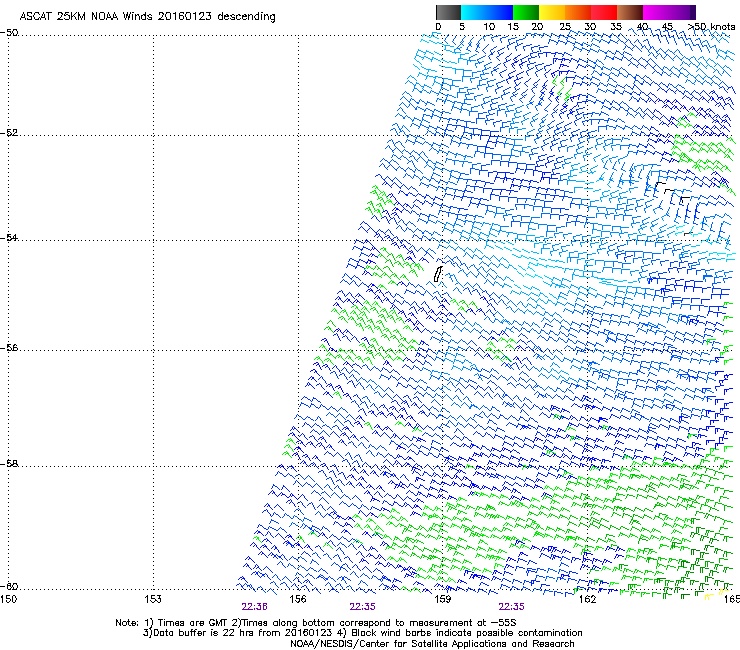This screenshot has width=740, height=650.
Task: Click the legend label '25'
Action: pos(565,27)
